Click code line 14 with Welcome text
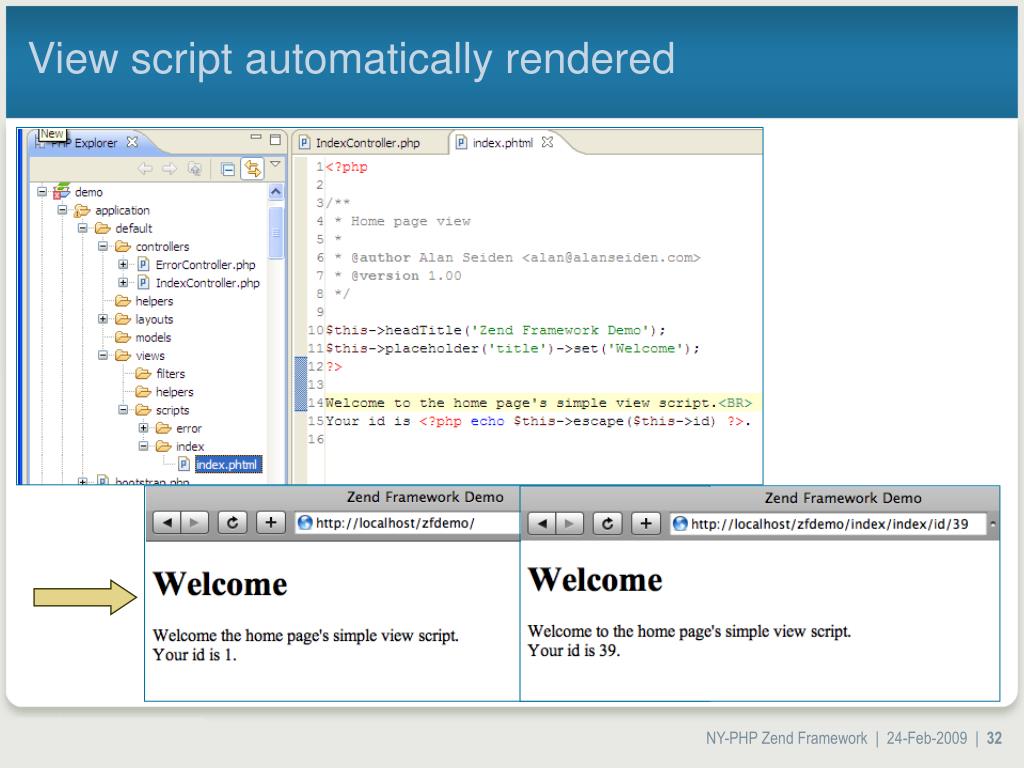1024x768 pixels. click(x=538, y=403)
